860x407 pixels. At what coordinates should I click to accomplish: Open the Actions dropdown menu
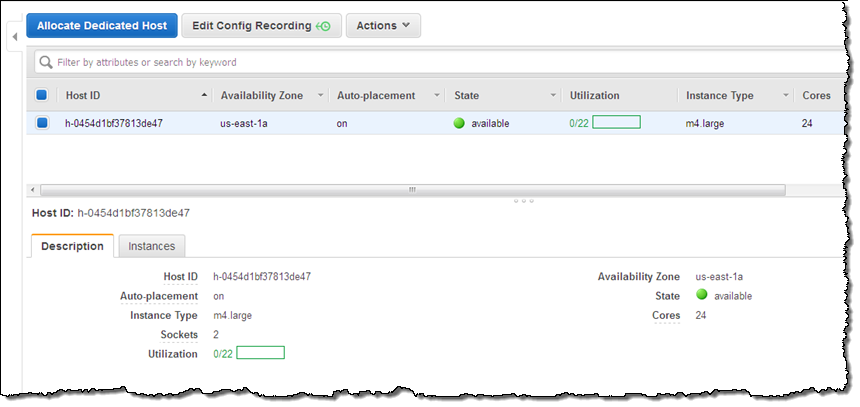click(383, 26)
